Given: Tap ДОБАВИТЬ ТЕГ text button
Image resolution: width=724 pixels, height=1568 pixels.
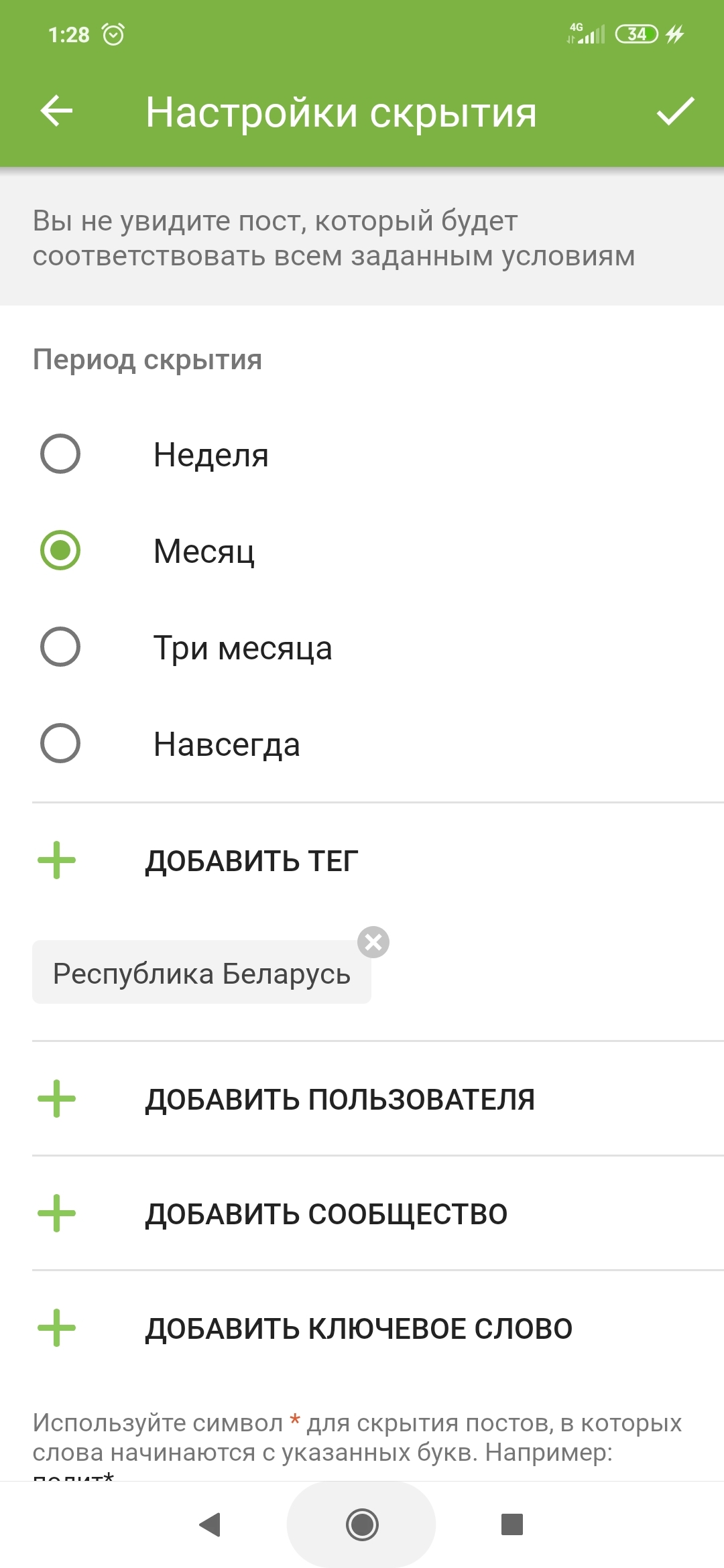Looking at the screenshot, I should [x=252, y=861].
